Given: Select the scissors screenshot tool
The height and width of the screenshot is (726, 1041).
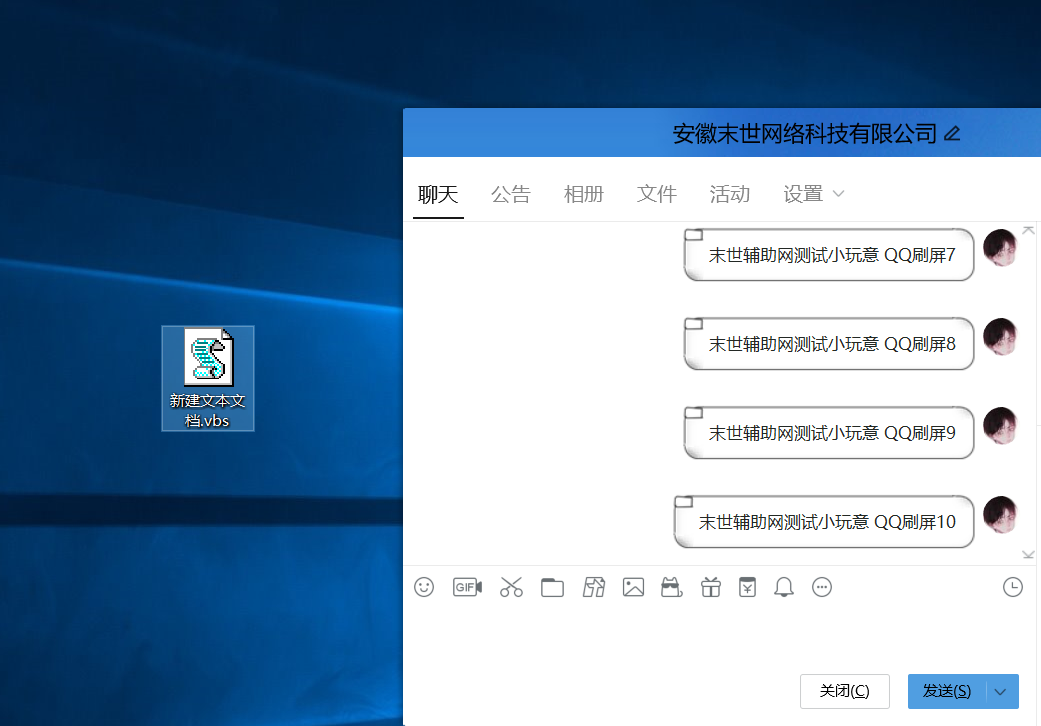Looking at the screenshot, I should coord(511,587).
